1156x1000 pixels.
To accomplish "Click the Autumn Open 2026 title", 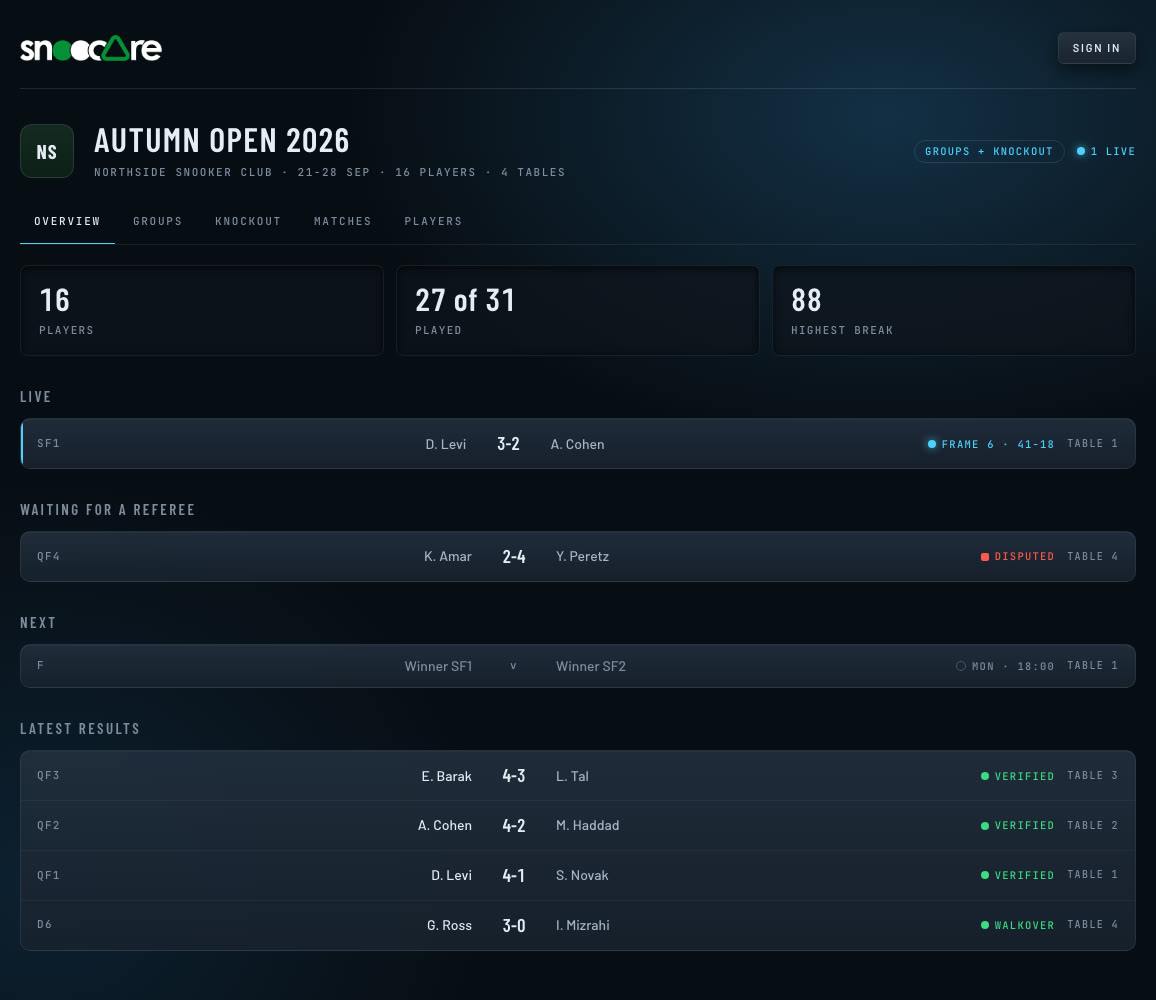I will [222, 141].
